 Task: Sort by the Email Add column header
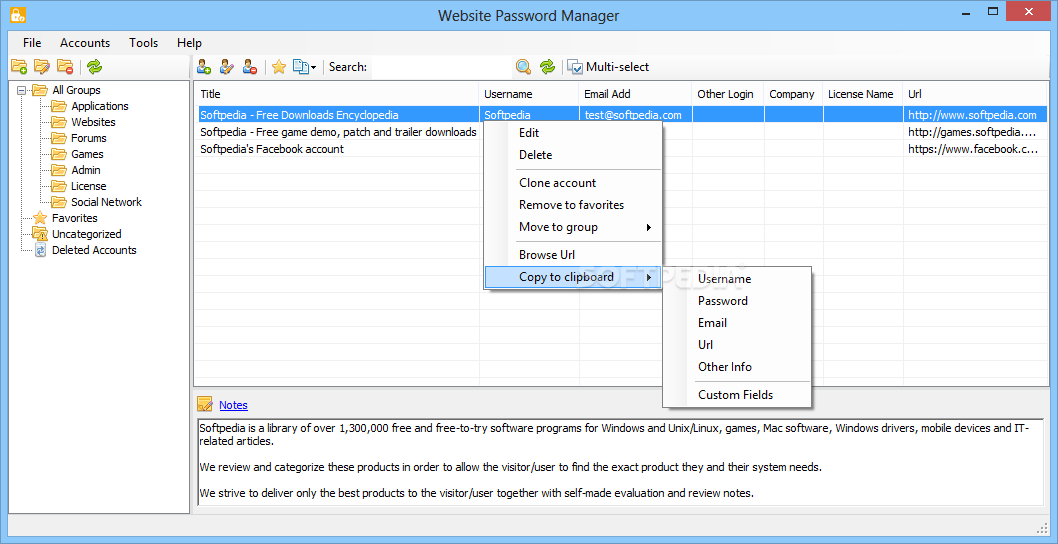click(635, 94)
